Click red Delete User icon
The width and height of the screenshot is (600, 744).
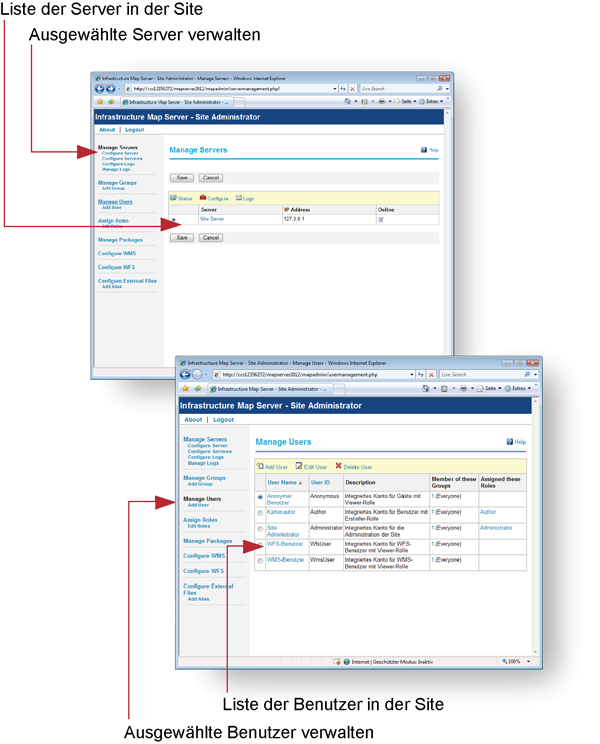click(339, 466)
